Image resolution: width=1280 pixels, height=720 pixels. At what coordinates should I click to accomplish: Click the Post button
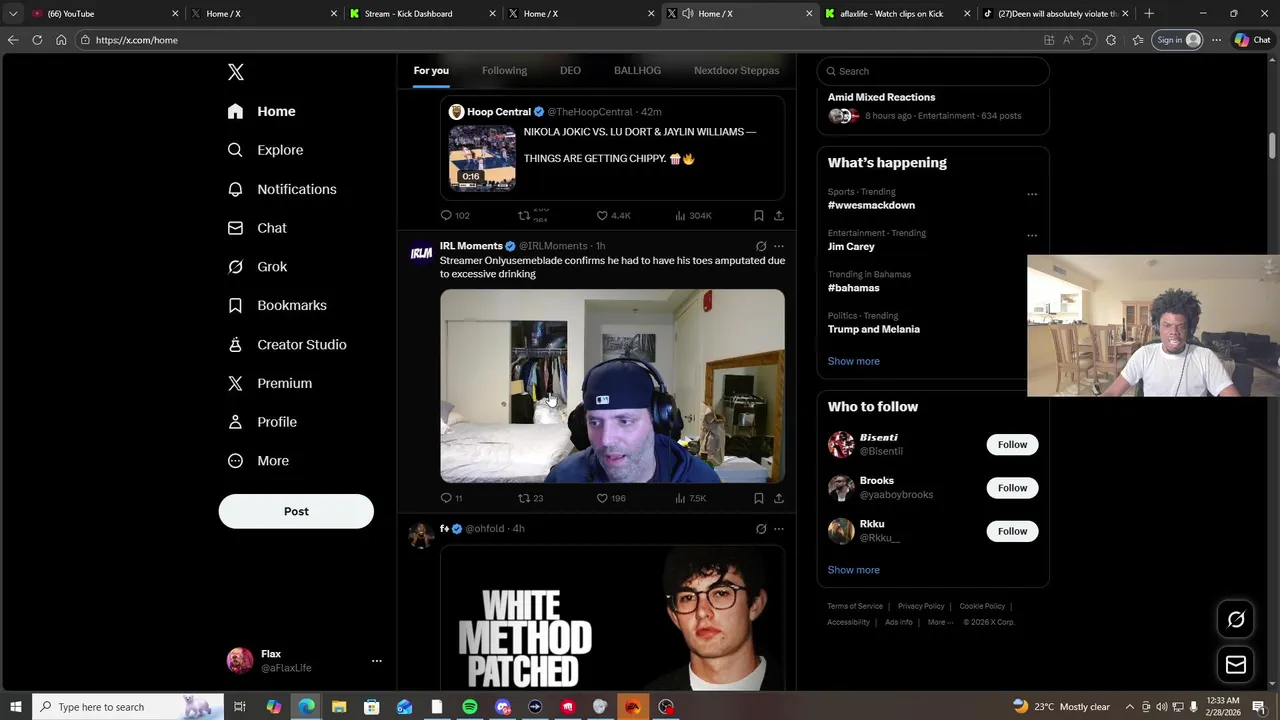(296, 511)
